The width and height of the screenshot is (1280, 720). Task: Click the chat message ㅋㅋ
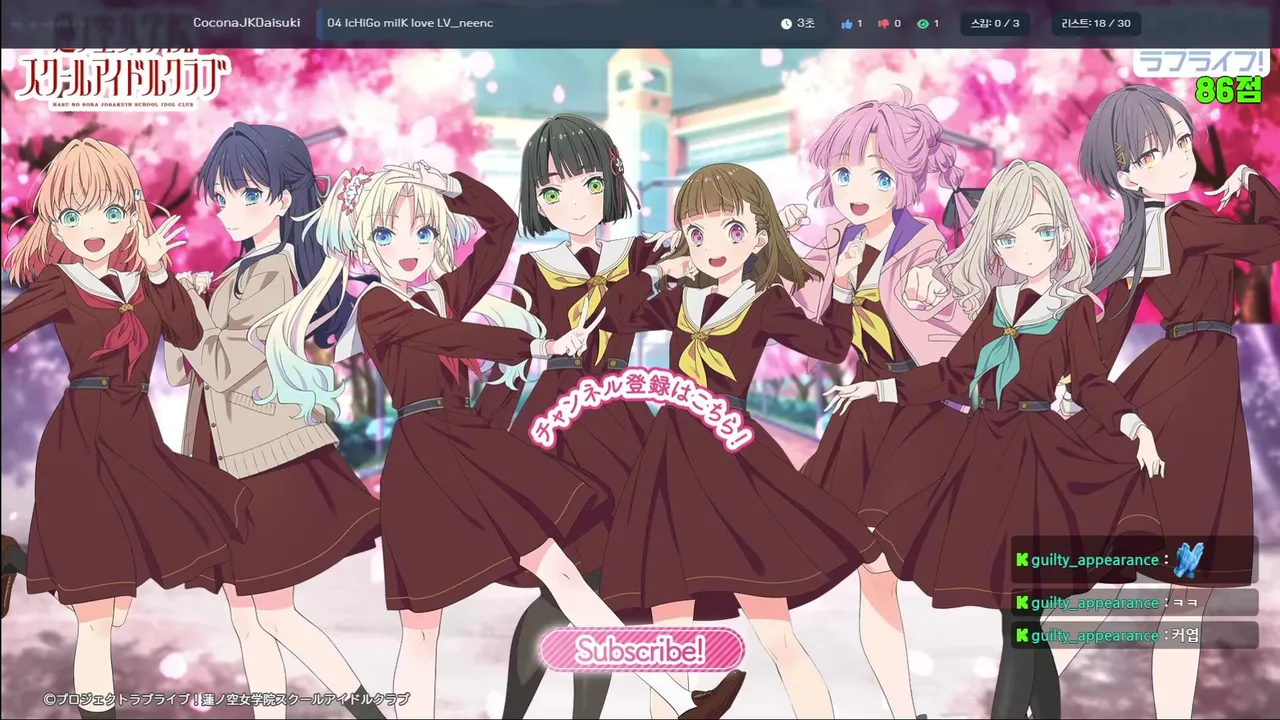[1184, 603]
